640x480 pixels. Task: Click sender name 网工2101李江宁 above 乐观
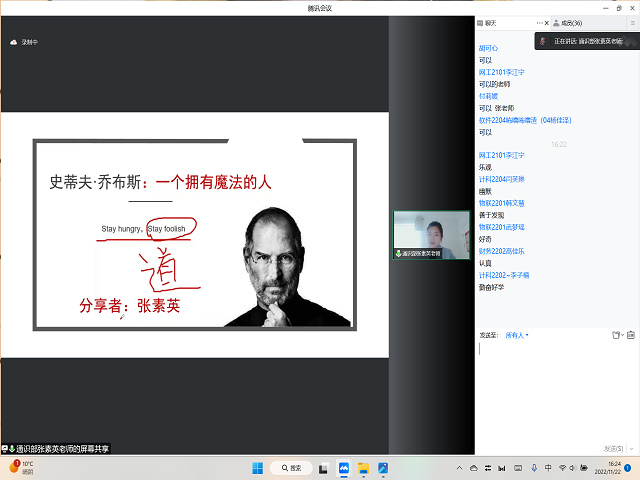(502, 155)
